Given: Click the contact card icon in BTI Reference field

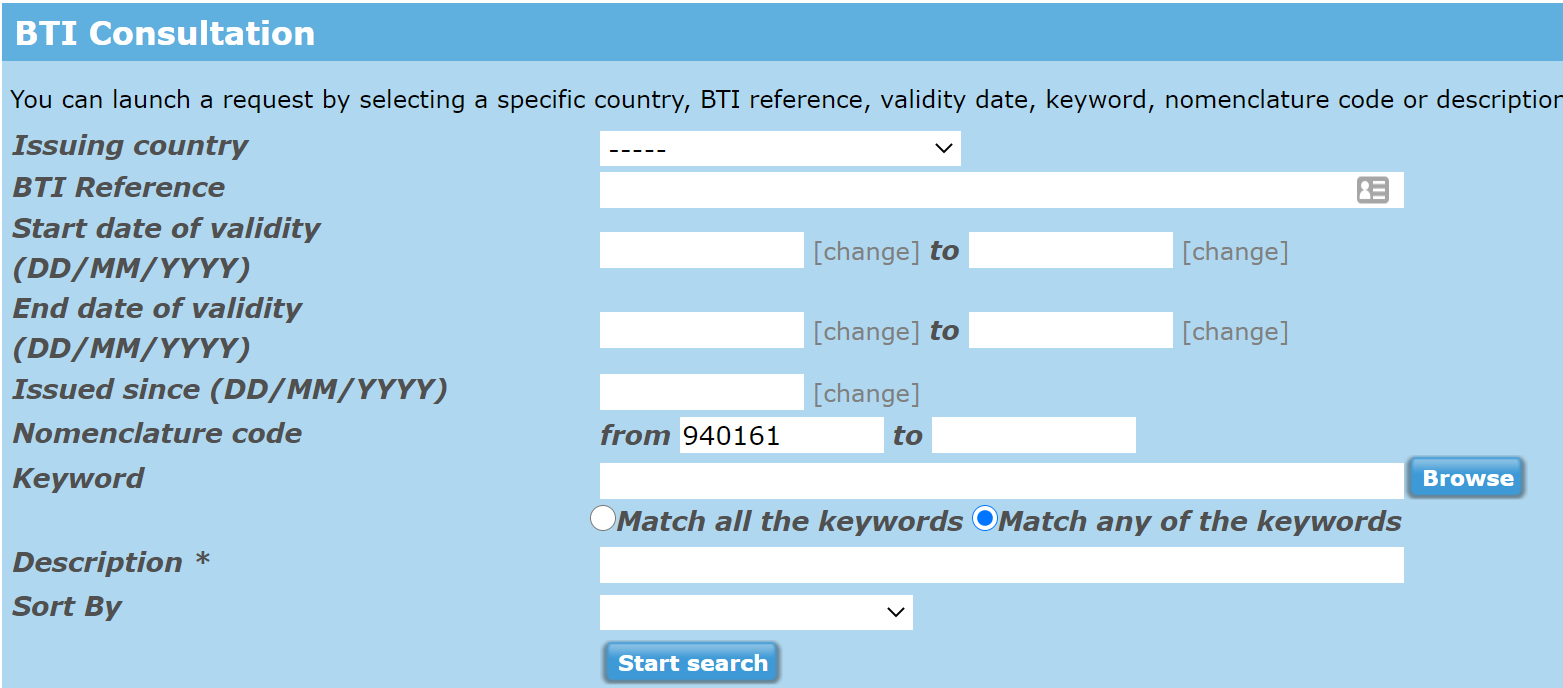Looking at the screenshot, I should click(x=1372, y=190).
